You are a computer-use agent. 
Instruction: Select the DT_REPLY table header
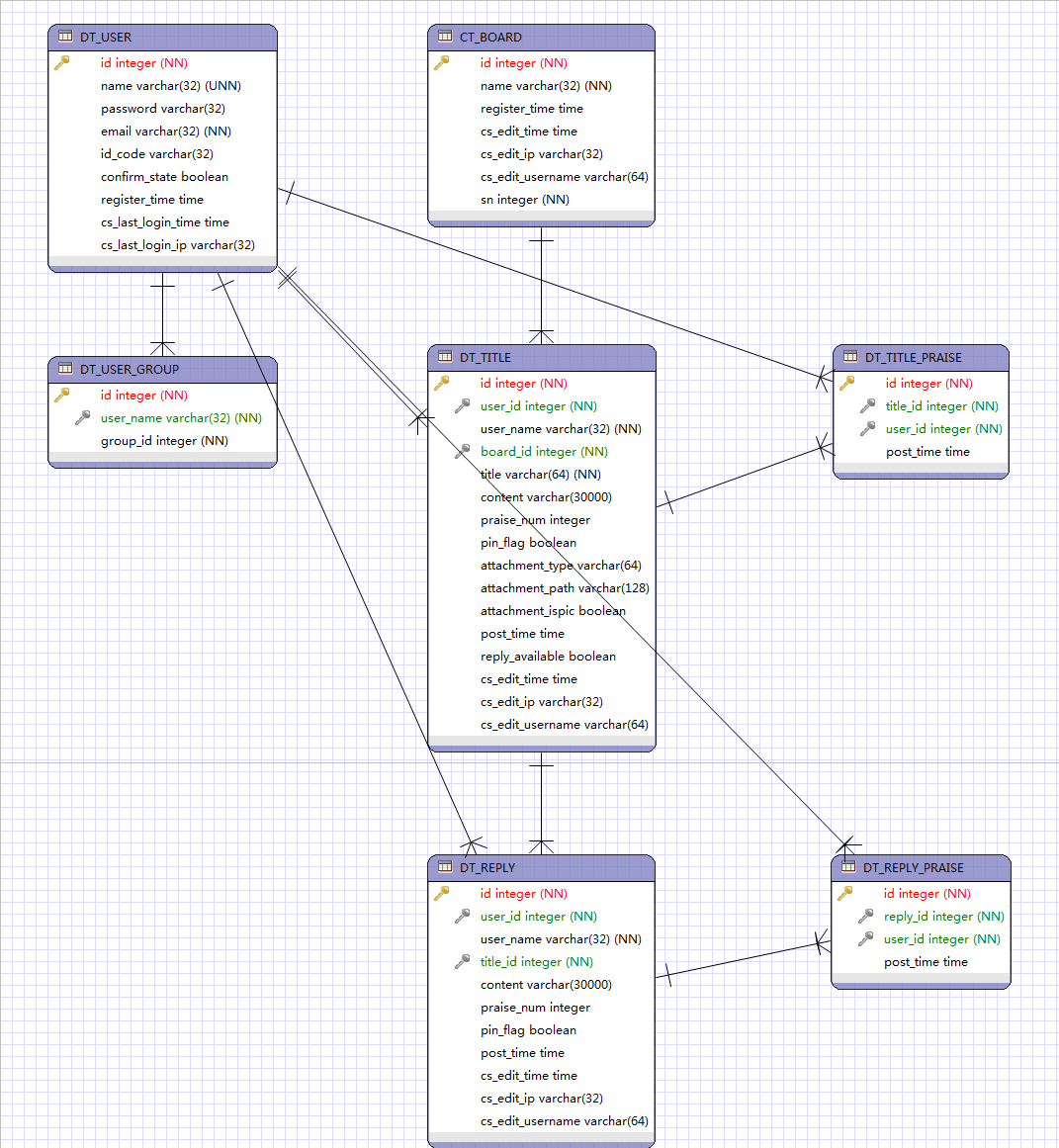pos(541,868)
